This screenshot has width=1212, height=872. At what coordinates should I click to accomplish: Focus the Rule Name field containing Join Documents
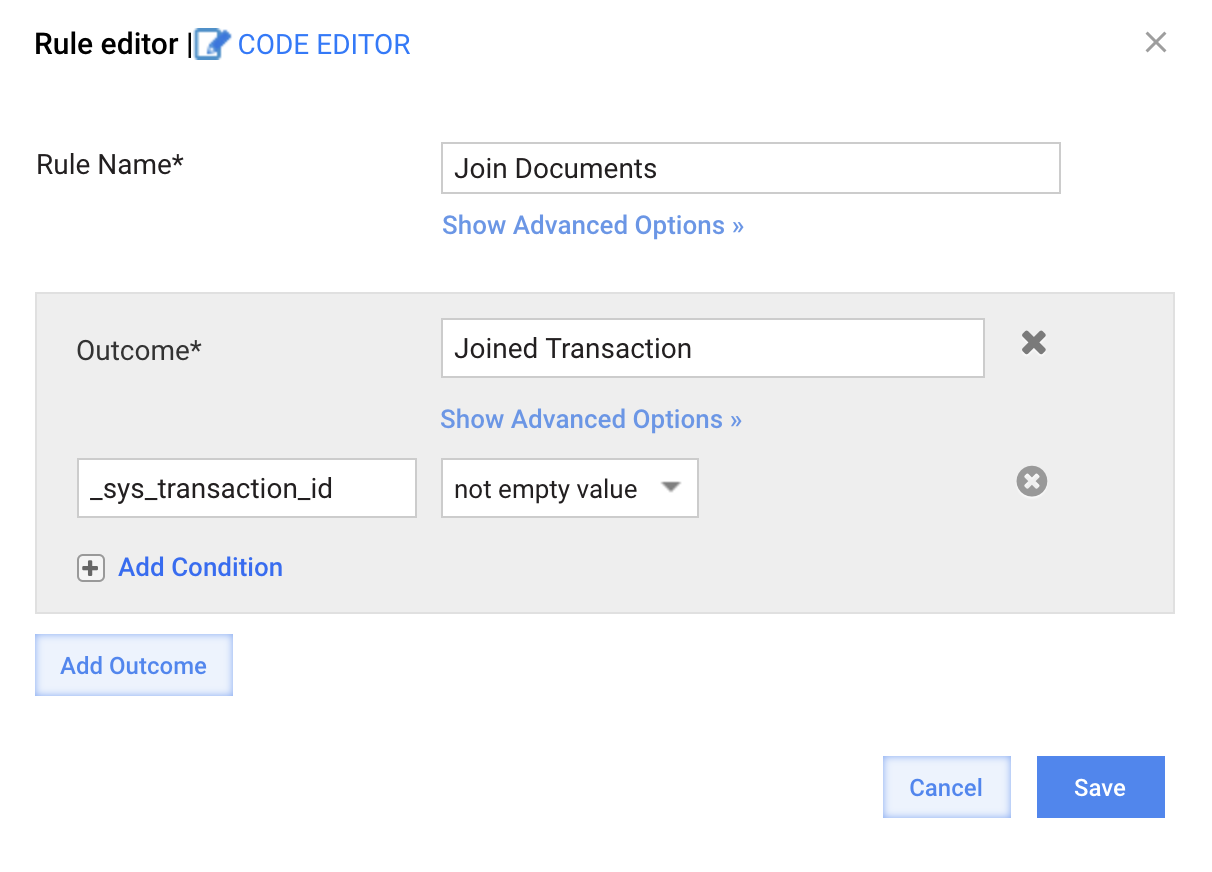pos(750,168)
